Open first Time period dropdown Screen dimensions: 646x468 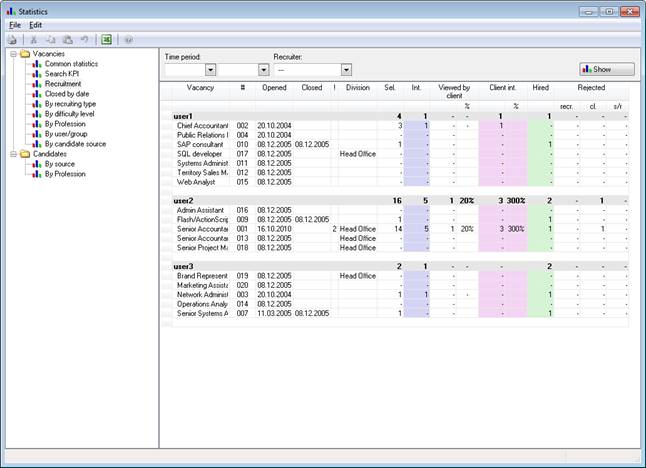211,70
